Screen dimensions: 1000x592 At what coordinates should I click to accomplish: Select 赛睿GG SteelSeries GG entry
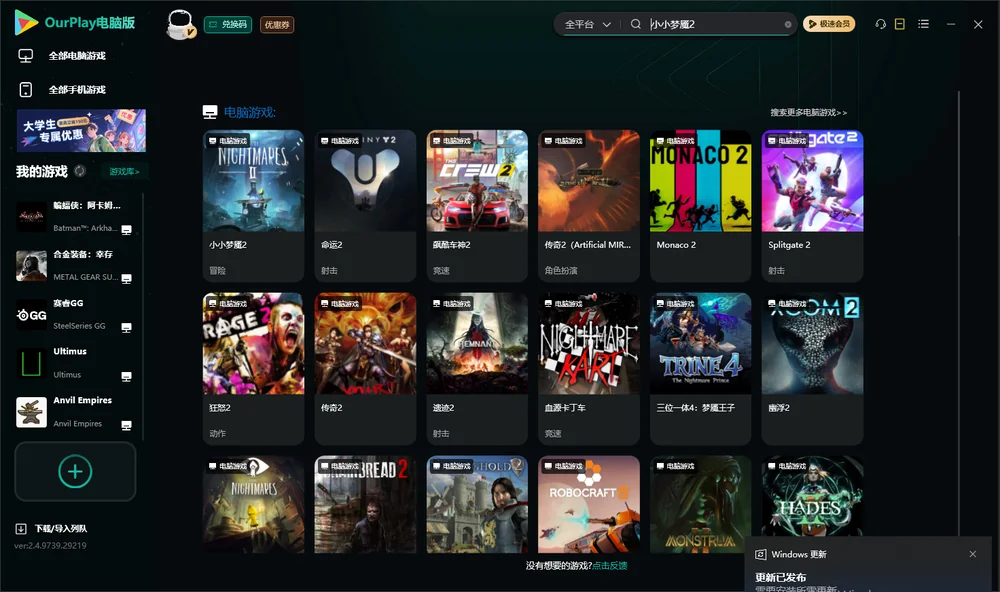(x=77, y=314)
